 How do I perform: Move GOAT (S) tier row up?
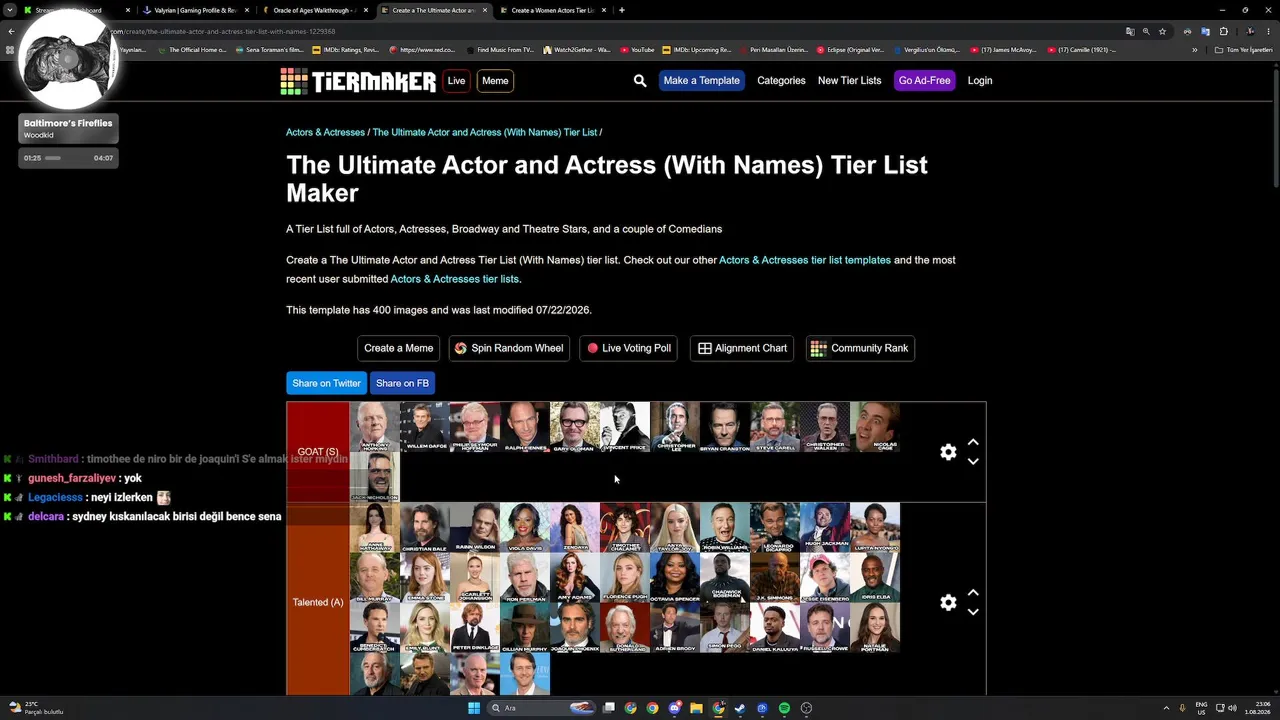pos(973,442)
